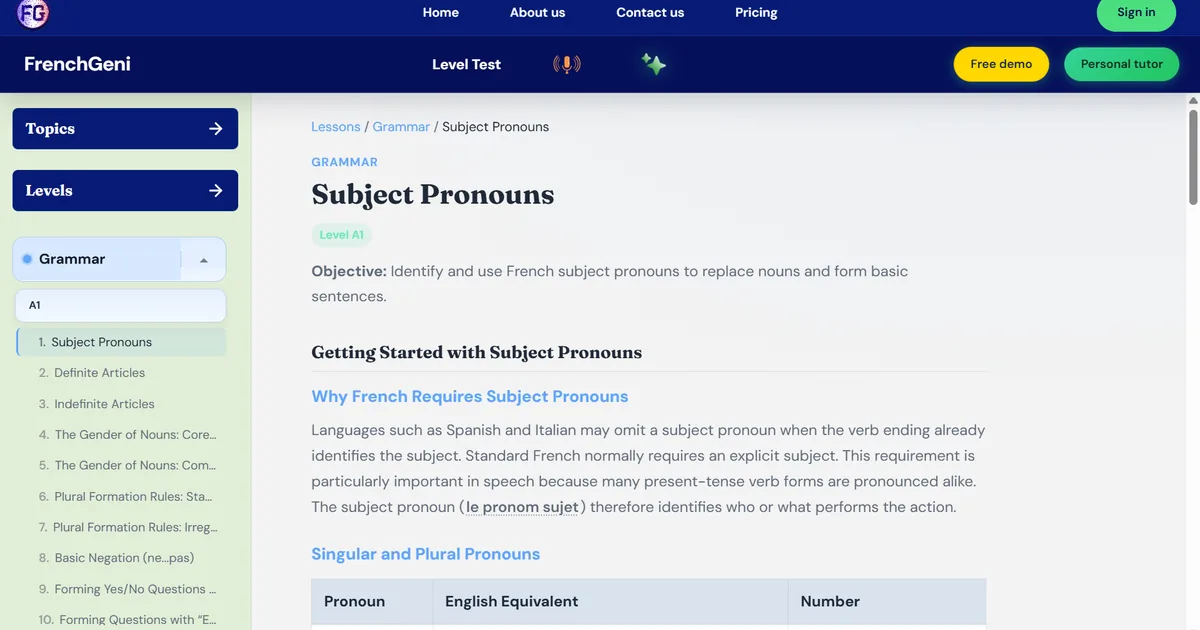Collapse the Grammar section with the caret
The width and height of the screenshot is (1200, 630).
coord(204,260)
